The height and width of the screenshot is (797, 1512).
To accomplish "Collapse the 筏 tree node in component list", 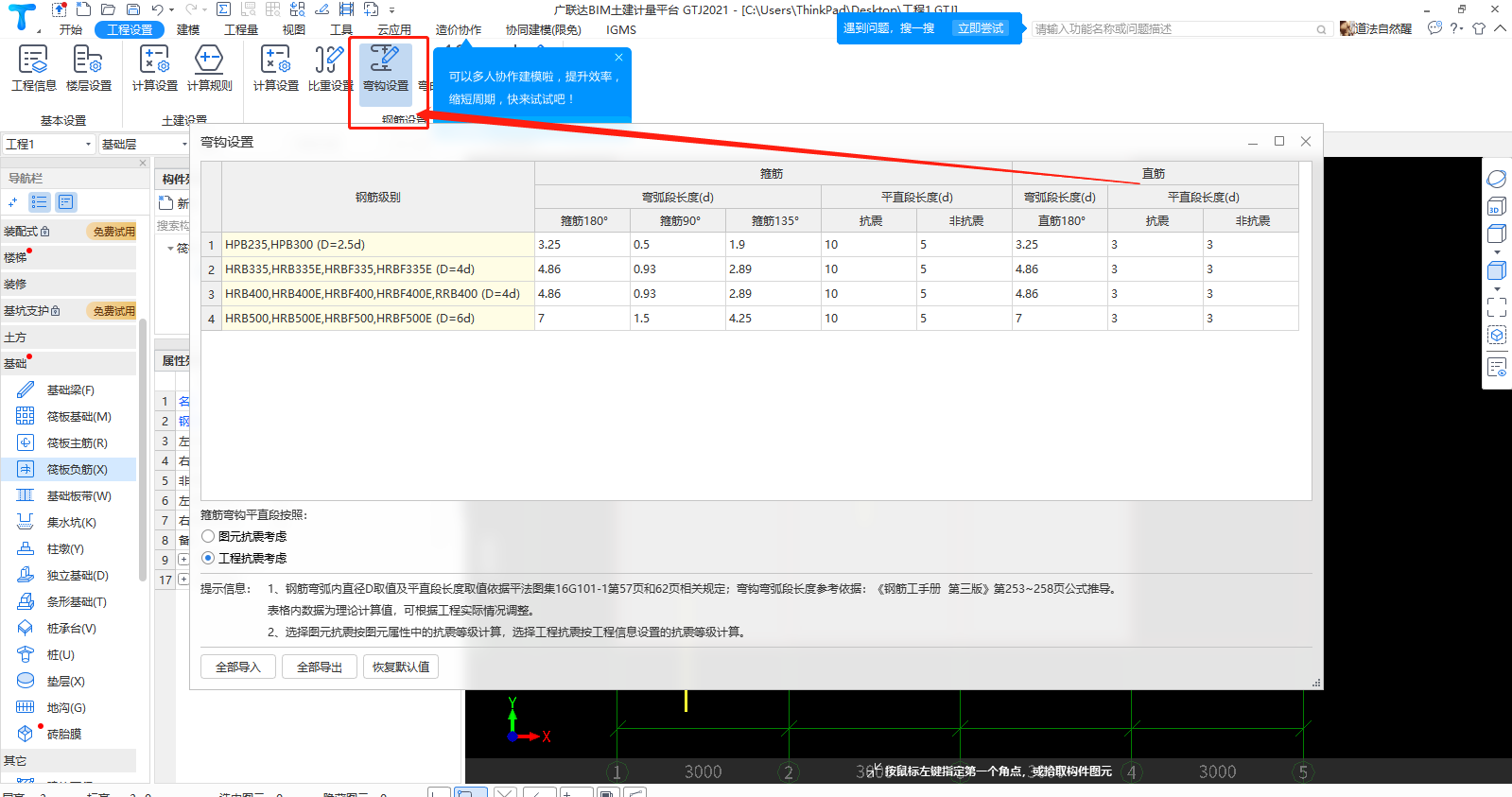I will click(170, 249).
